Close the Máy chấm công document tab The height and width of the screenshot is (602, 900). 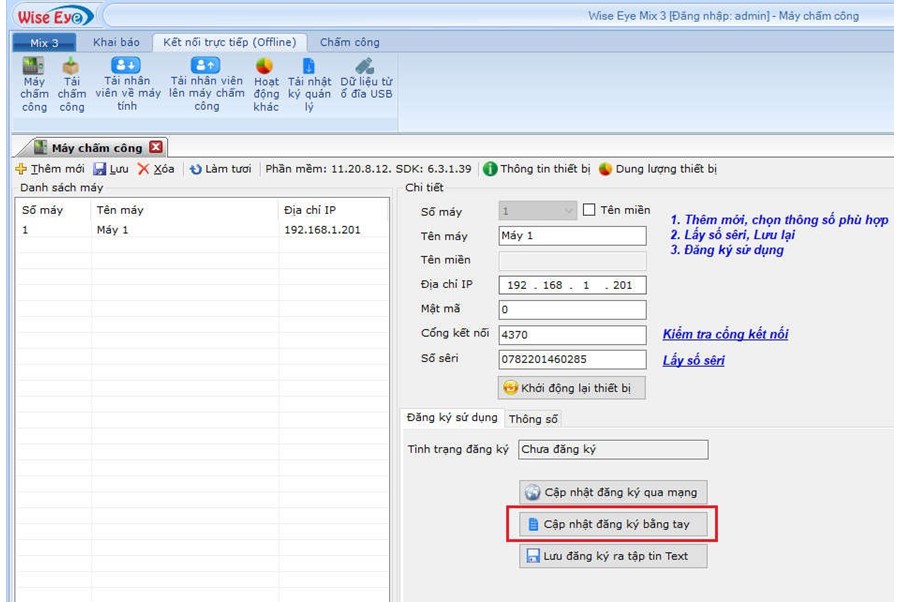tap(156, 147)
